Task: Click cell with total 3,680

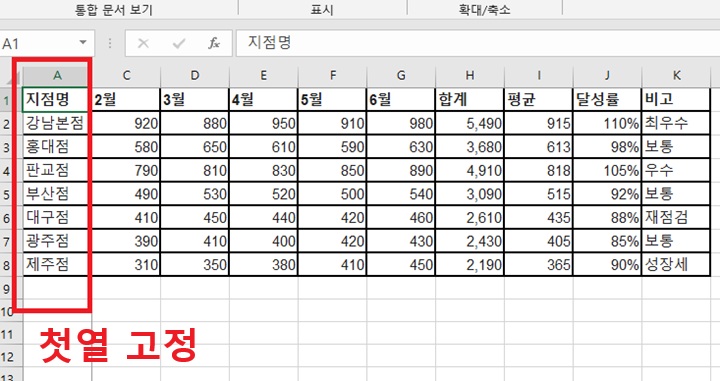Action: click(x=470, y=147)
